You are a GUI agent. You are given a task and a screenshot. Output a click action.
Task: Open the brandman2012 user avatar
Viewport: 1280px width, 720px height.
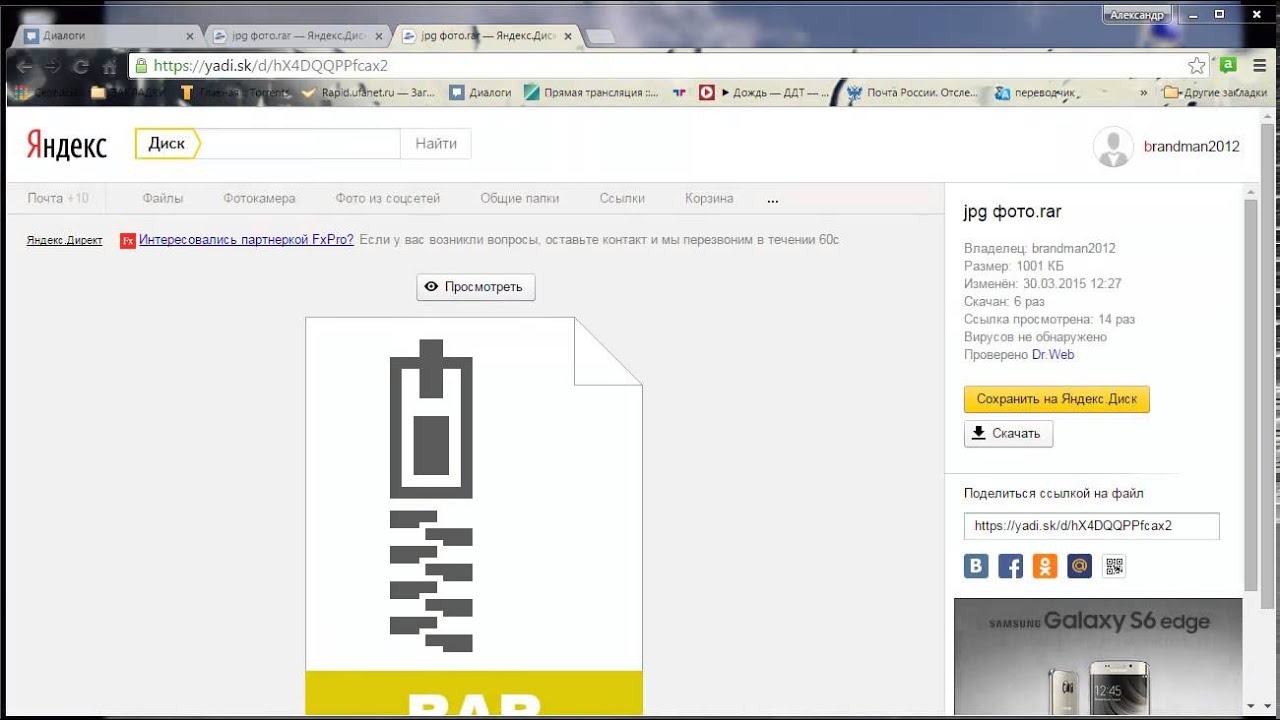pos(1113,147)
